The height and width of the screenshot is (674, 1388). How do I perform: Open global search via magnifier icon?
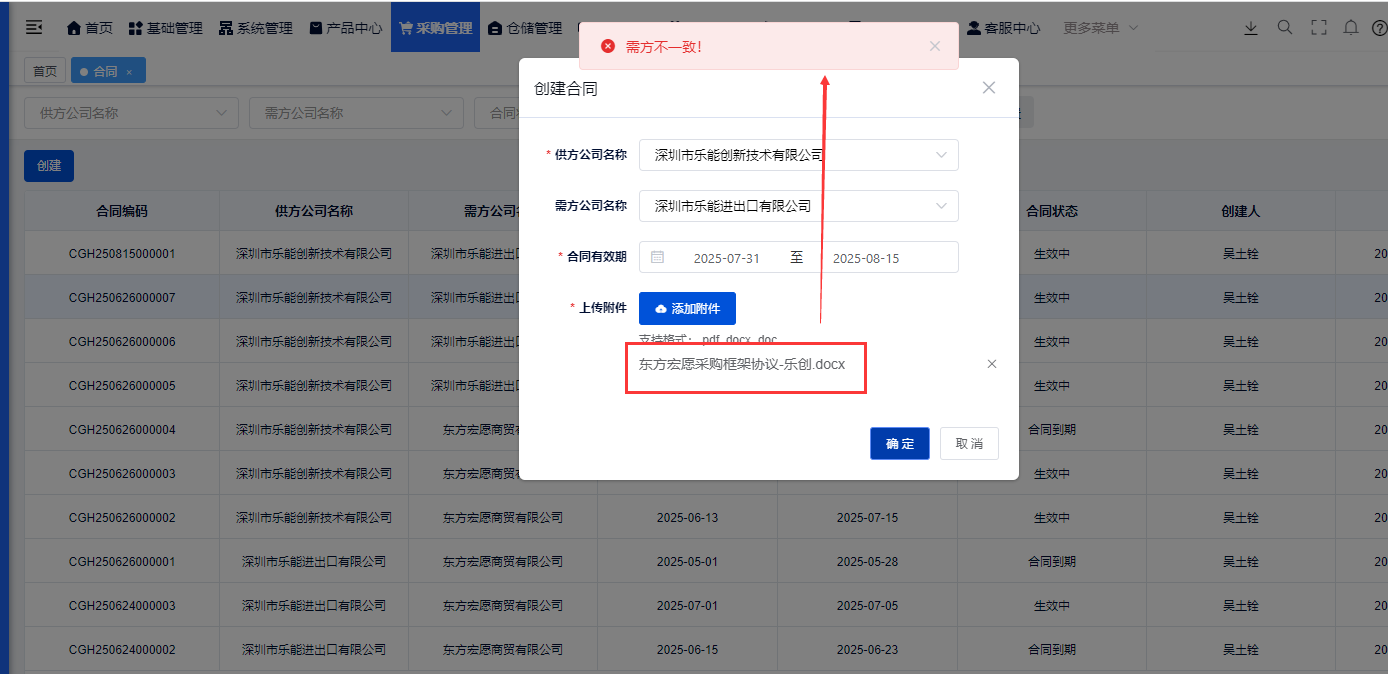point(1285,28)
